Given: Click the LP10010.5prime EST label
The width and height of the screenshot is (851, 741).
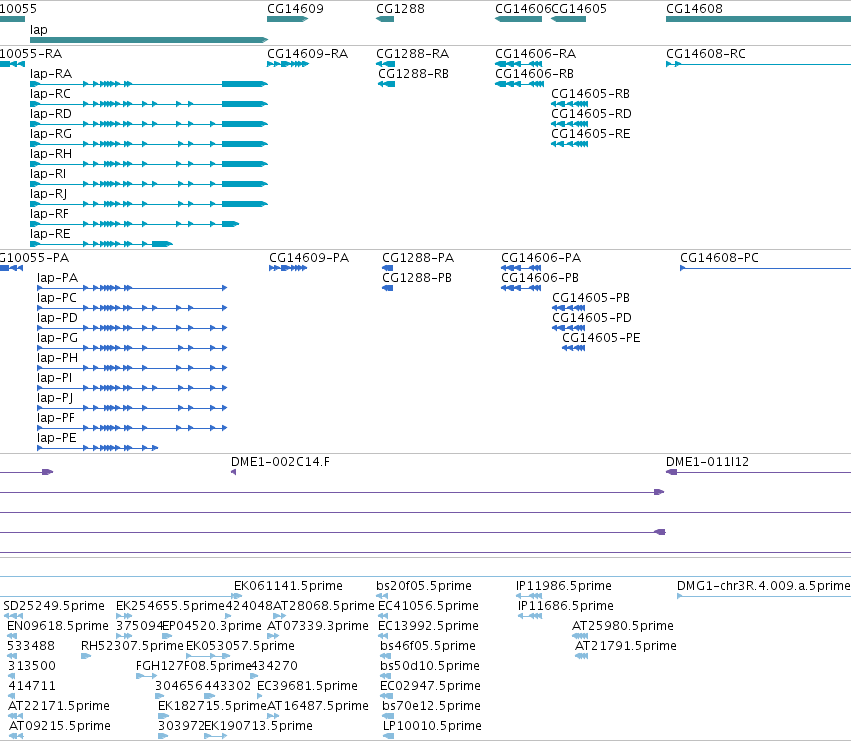Looking at the screenshot, I should click(432, 726).
